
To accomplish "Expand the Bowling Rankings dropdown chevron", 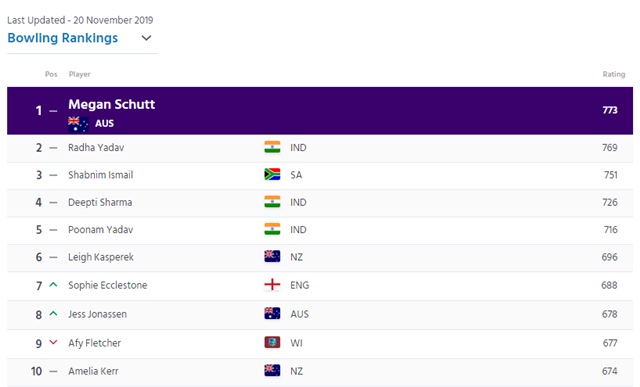I will pyautogui.click(x=146, y=38).
